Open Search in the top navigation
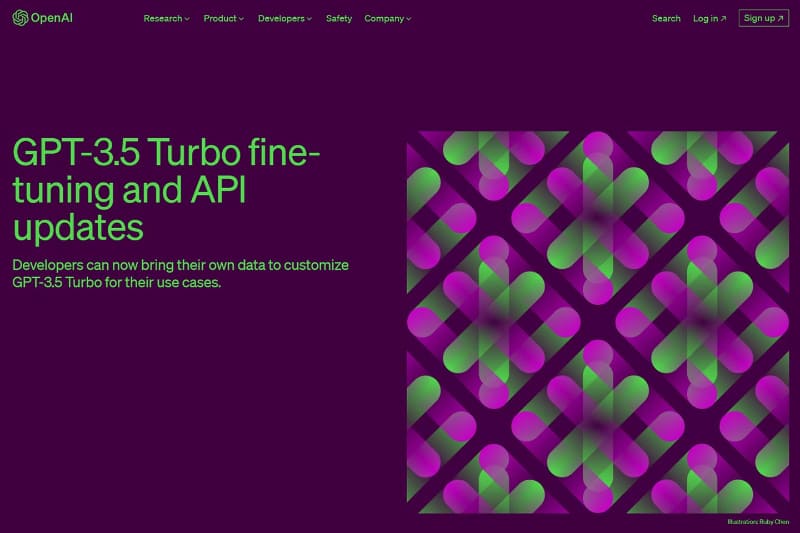 (666, 18)
